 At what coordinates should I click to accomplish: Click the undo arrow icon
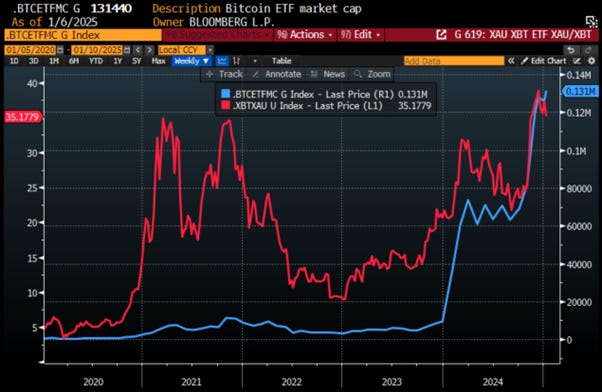point(571,50)
